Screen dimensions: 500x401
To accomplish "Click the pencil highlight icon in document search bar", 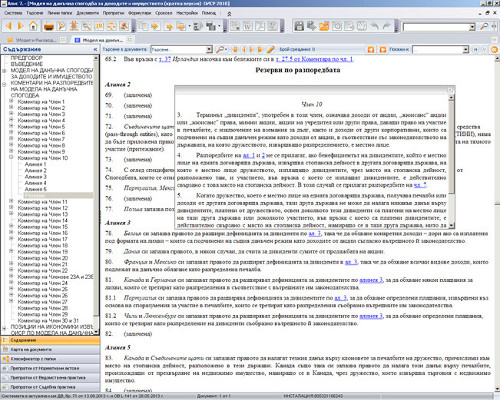I will pyautogui.click(x=270, y=49).
